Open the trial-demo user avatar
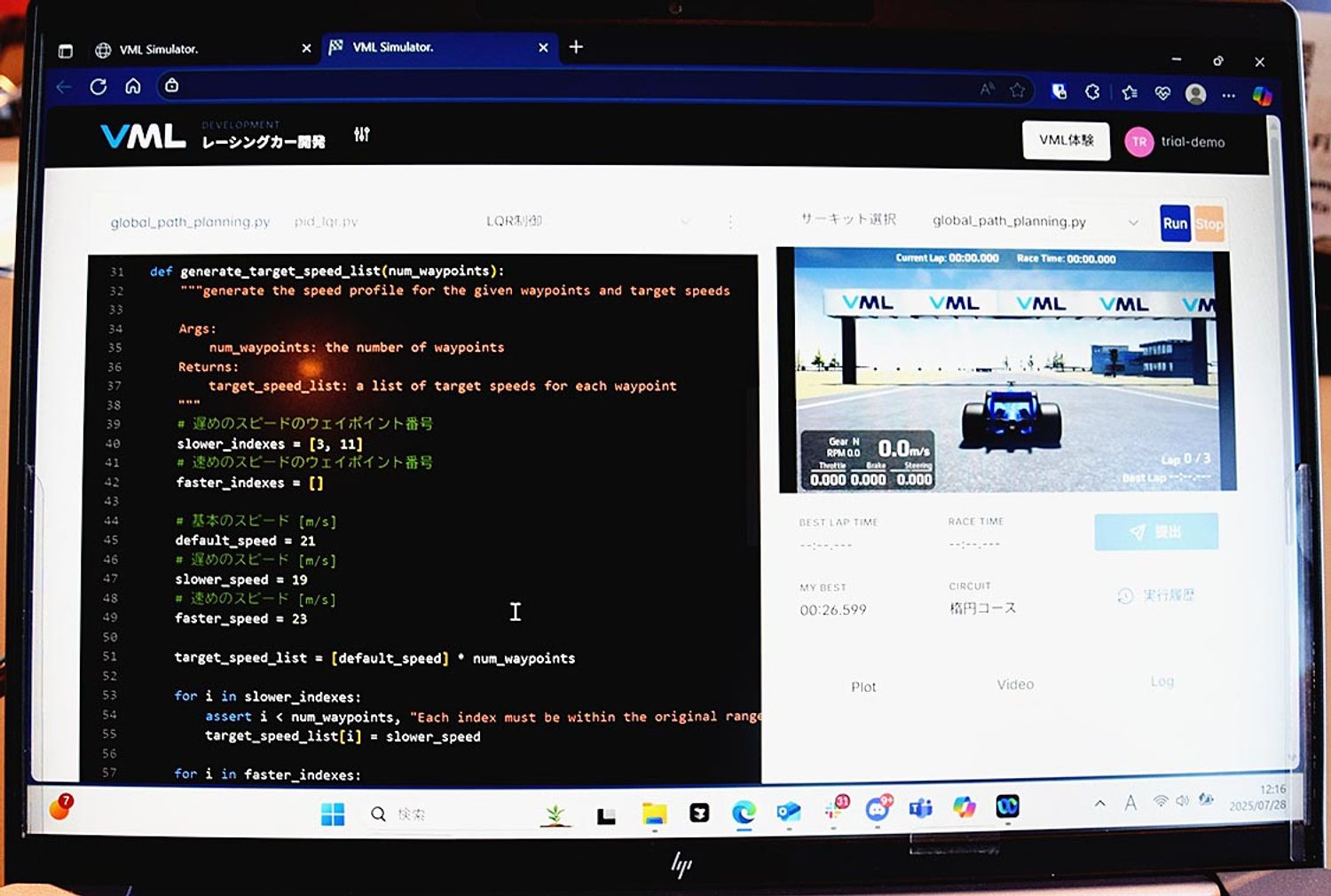Image resolution: width=1331 pixels, height=896 pixels. [x=1138, y=142]
